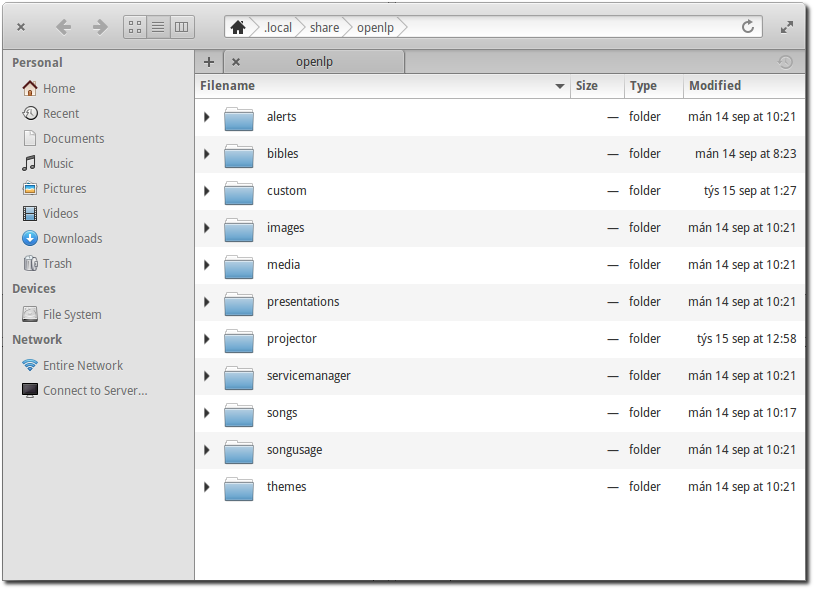
Task: Select the projector folder name
Action: (x=292, y=339)
